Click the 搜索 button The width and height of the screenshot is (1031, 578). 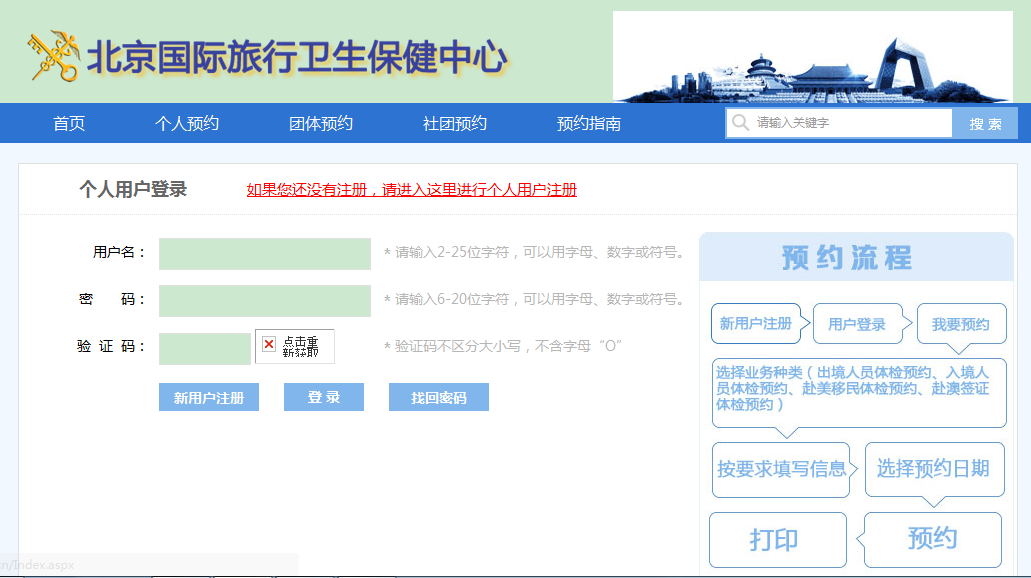[985, 124]
